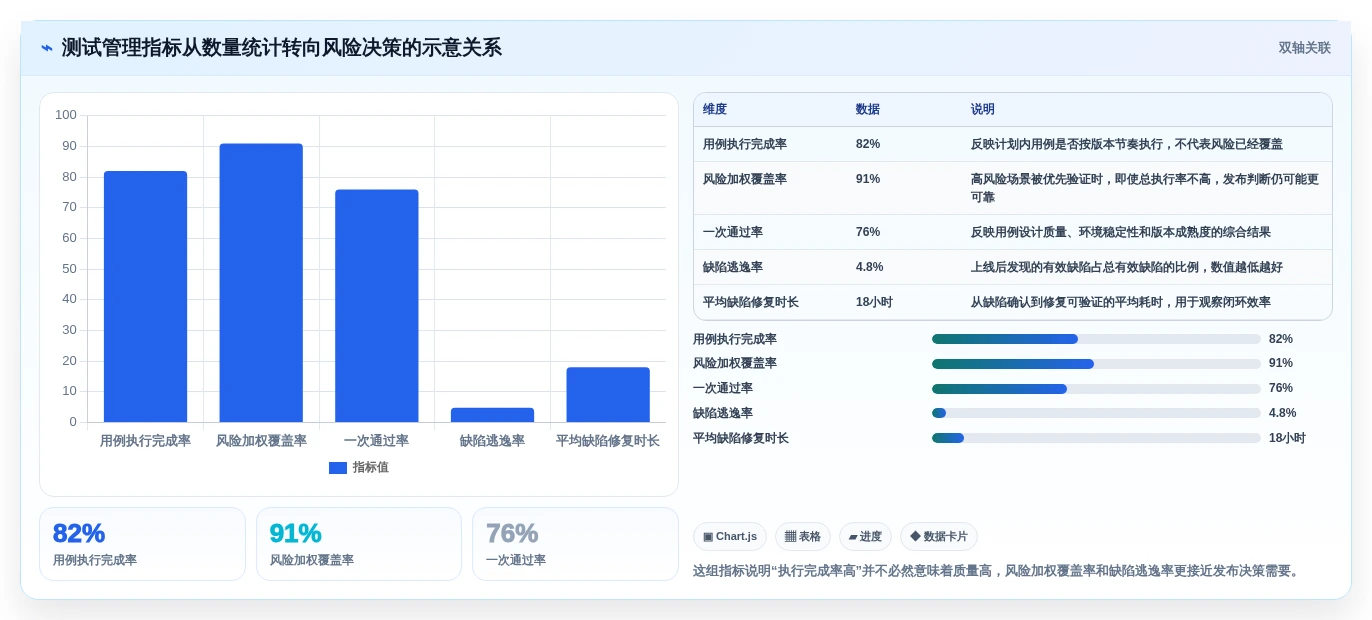Viewport: 1372px width, 620px height.
Task: Click the 指标值 legend label
Action: (370, 468)
